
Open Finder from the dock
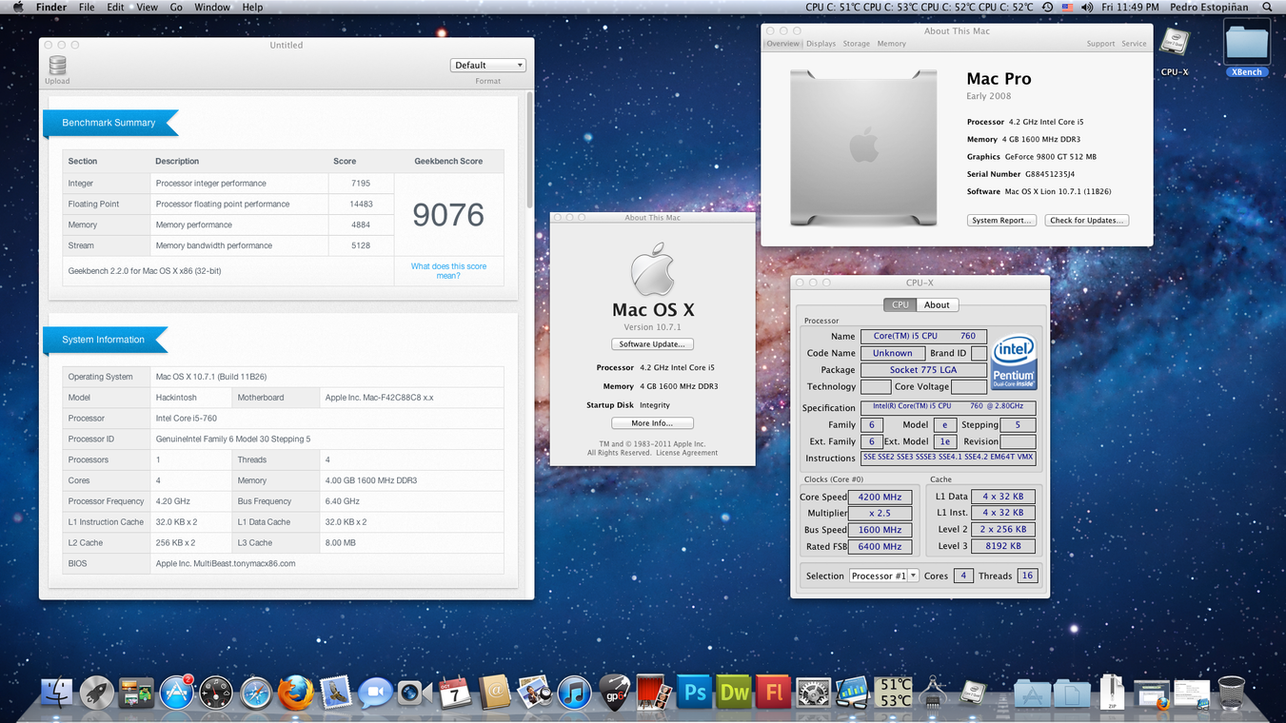pos(57,692)
